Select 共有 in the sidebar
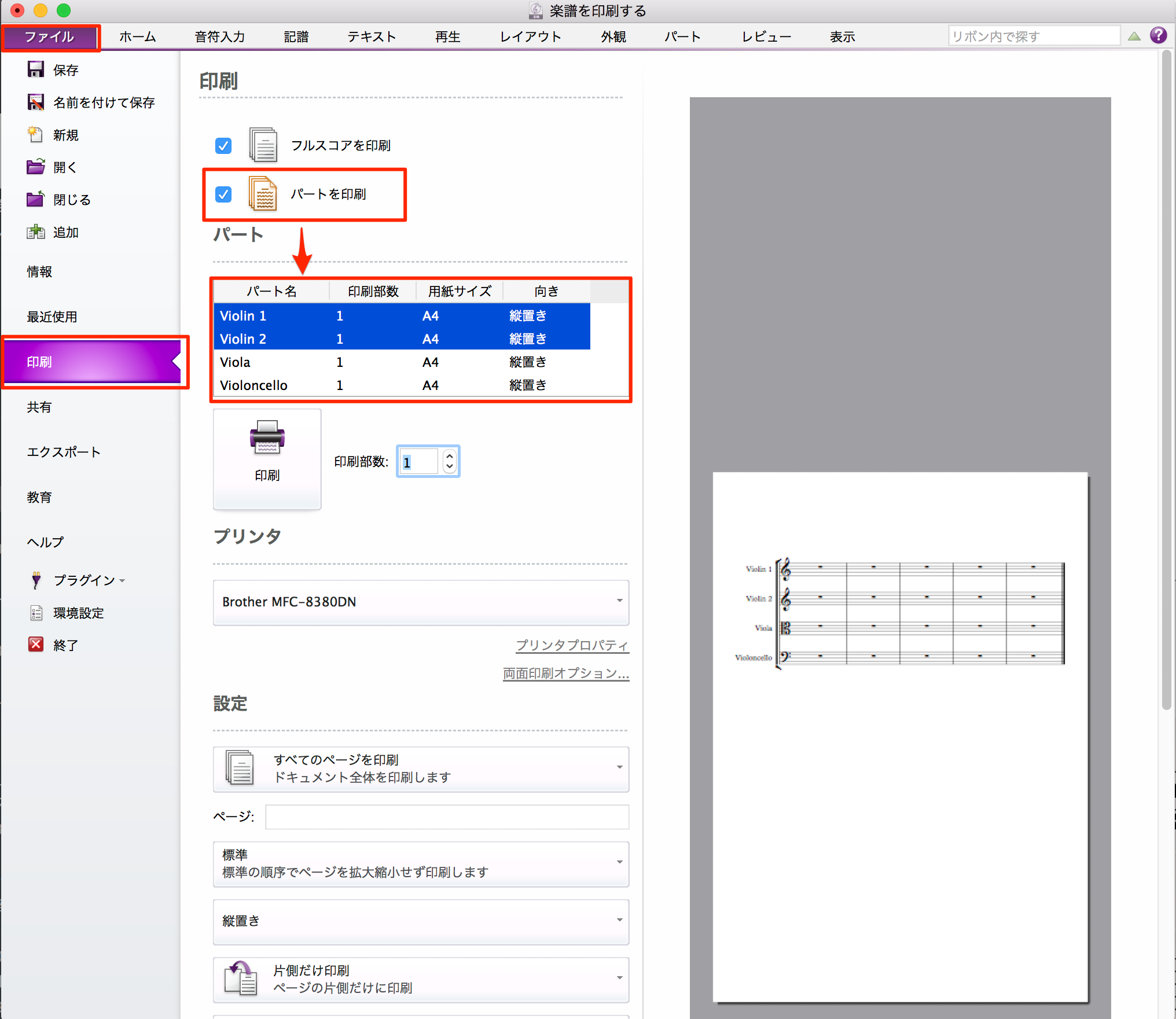Screen dimensions: 1176x1019 click(39, 407)
